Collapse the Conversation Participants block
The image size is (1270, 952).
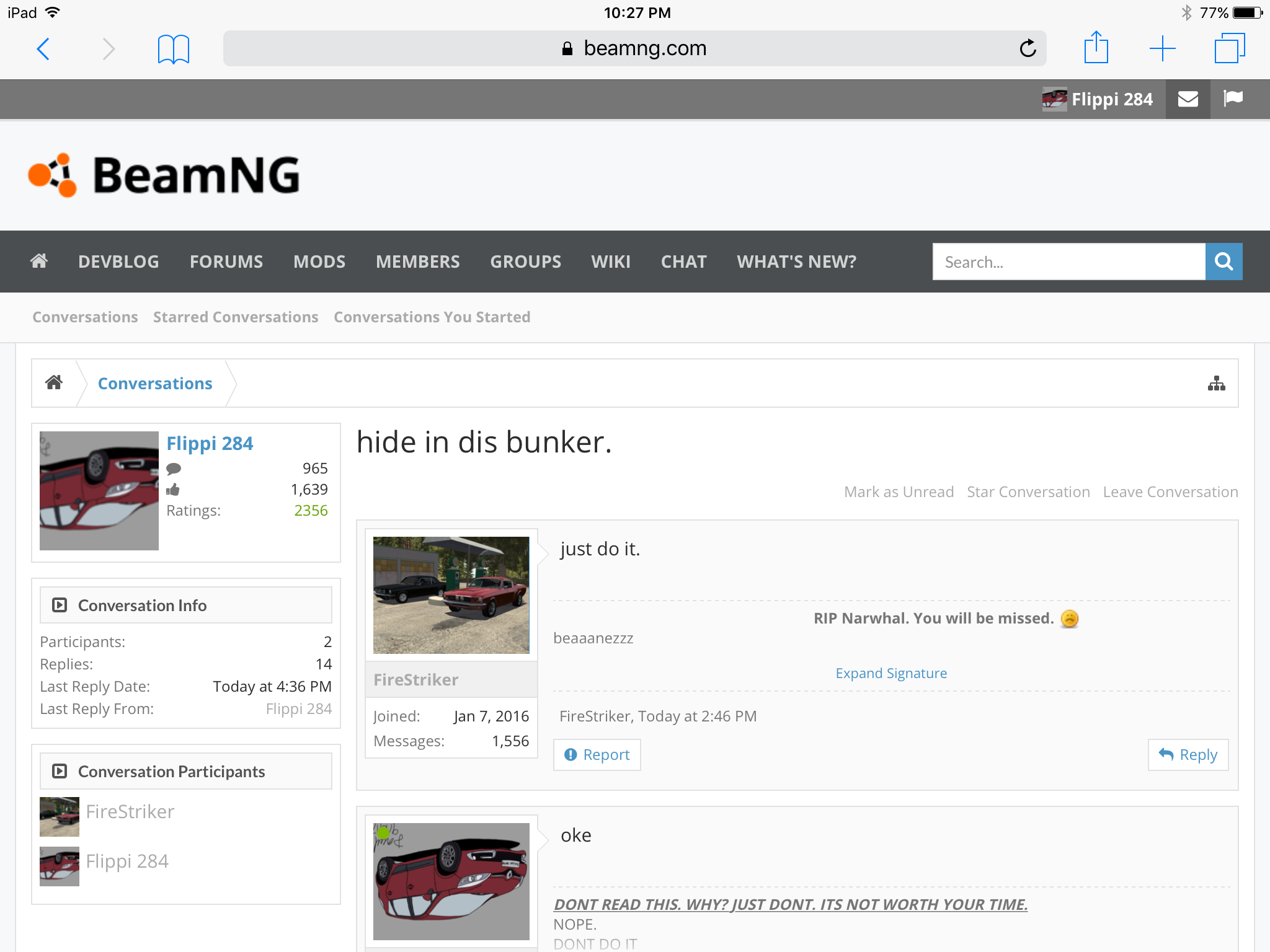(x=60, y=771)
